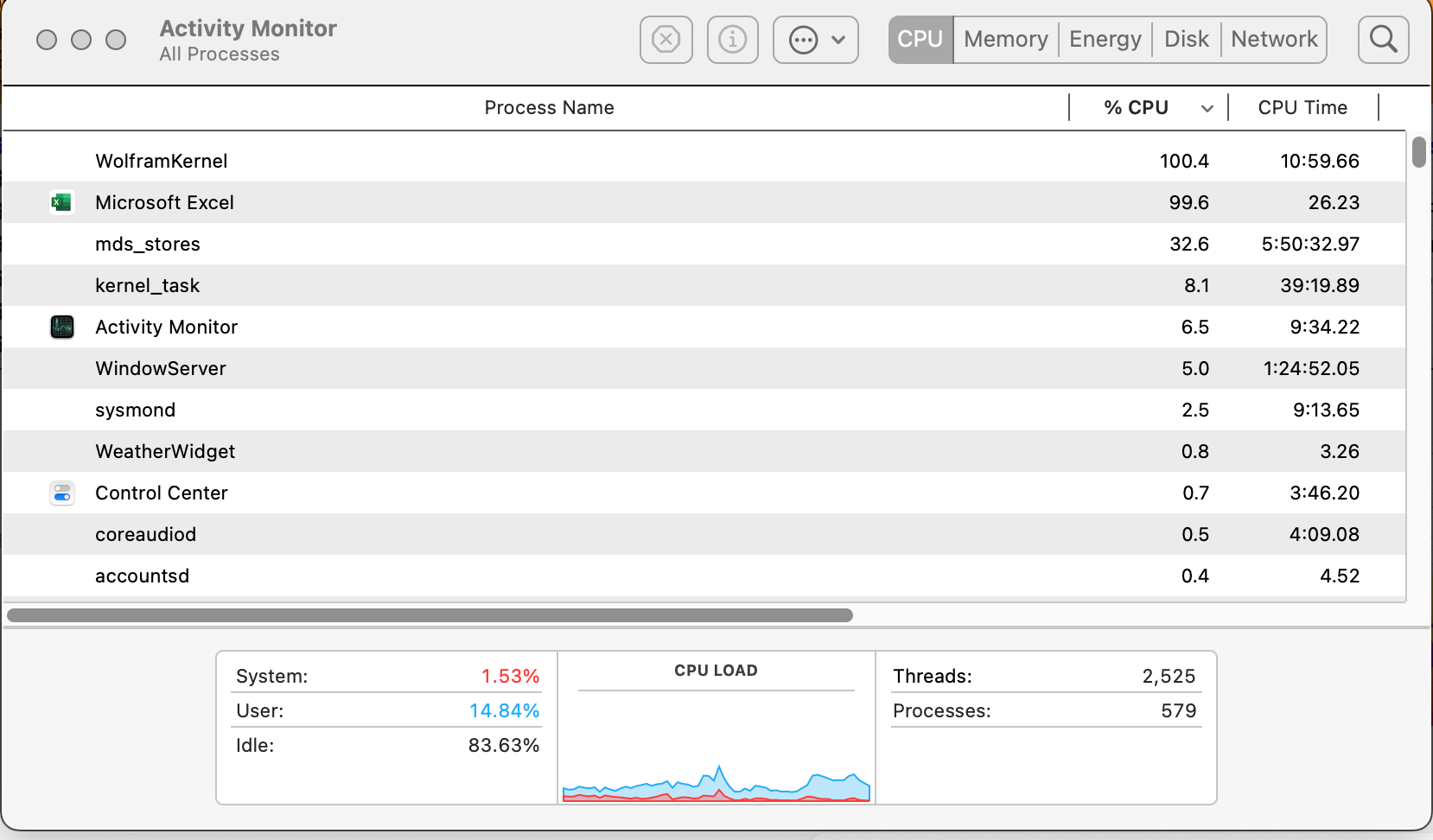Viewport: 1433px width, 840px height.
Task: Click CPU time 10:59.66 for WolframKernel
Action: (x=1320, y=161)
